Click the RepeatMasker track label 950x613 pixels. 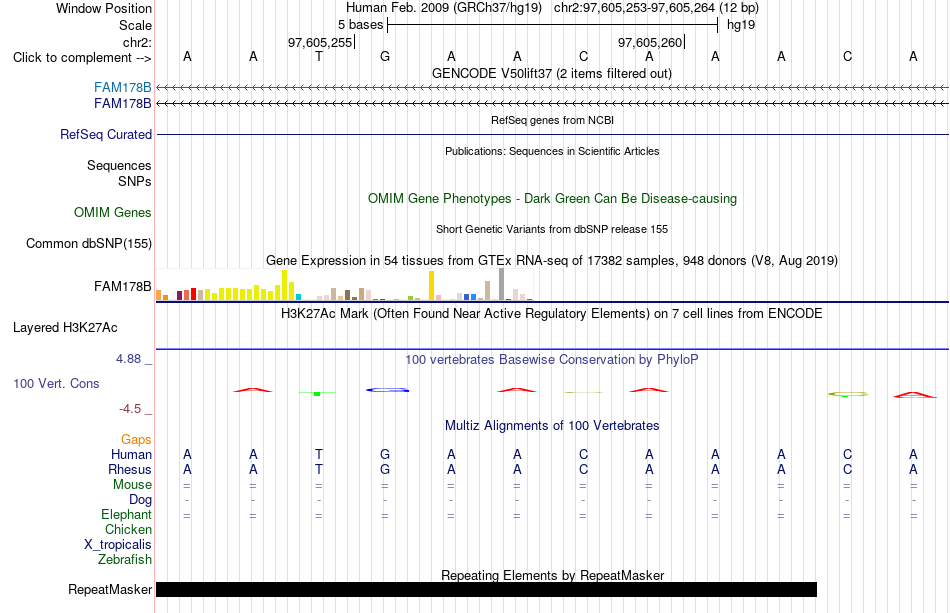(x=110, y=589)
